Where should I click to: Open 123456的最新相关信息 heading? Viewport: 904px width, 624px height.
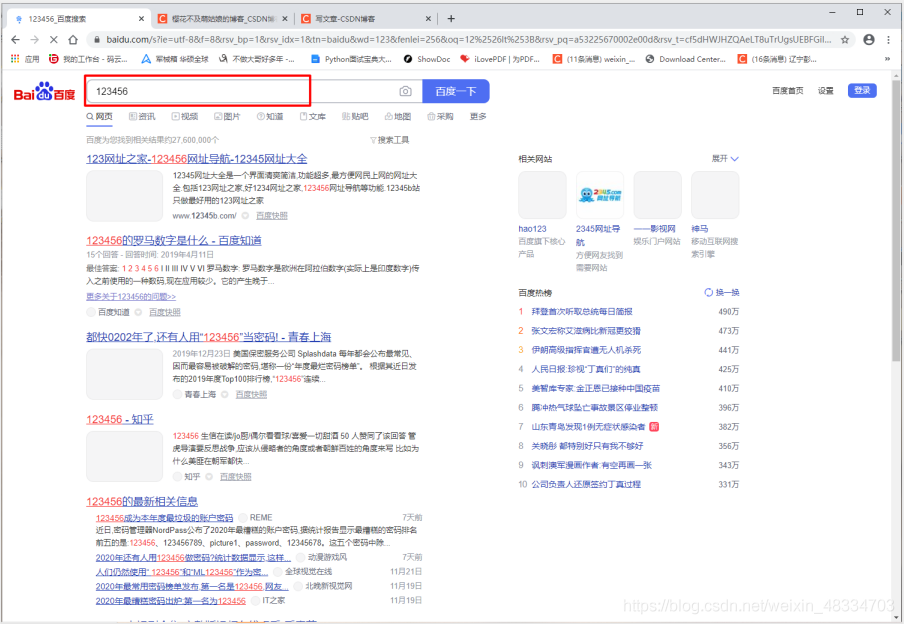[142, 502]
